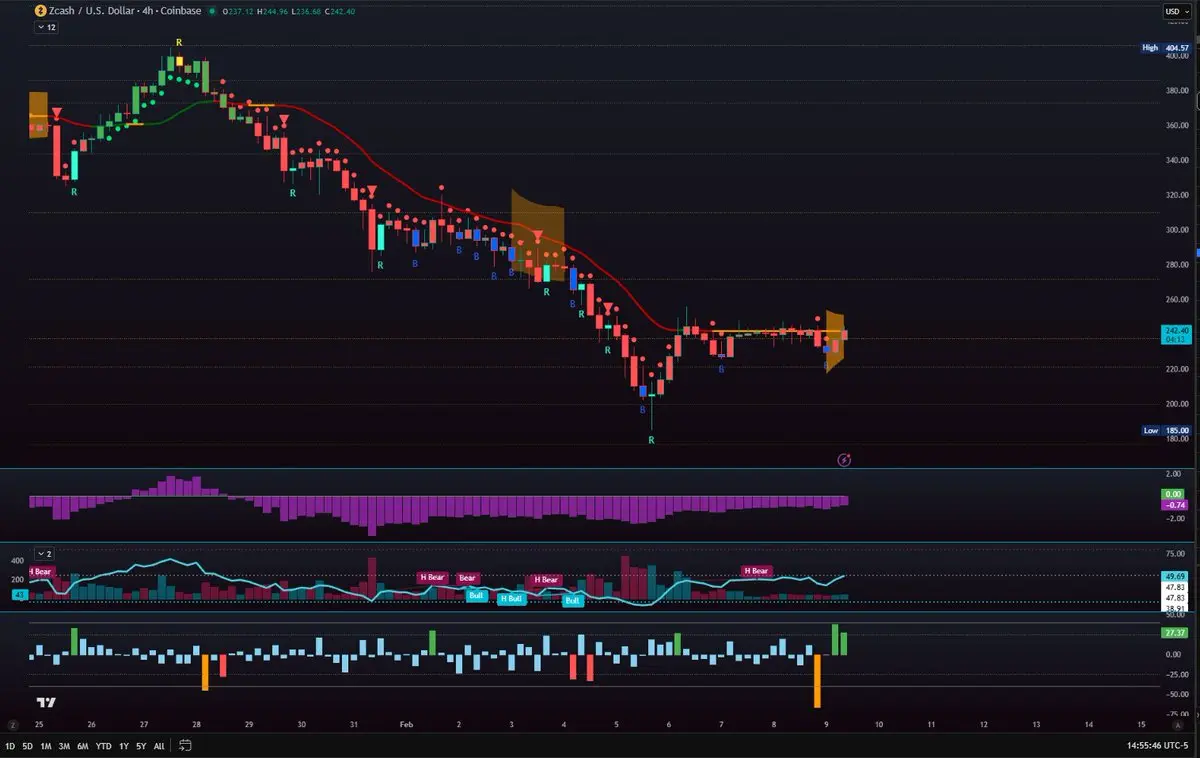
Task: Select the 3M time range
Action: [64, 746]
